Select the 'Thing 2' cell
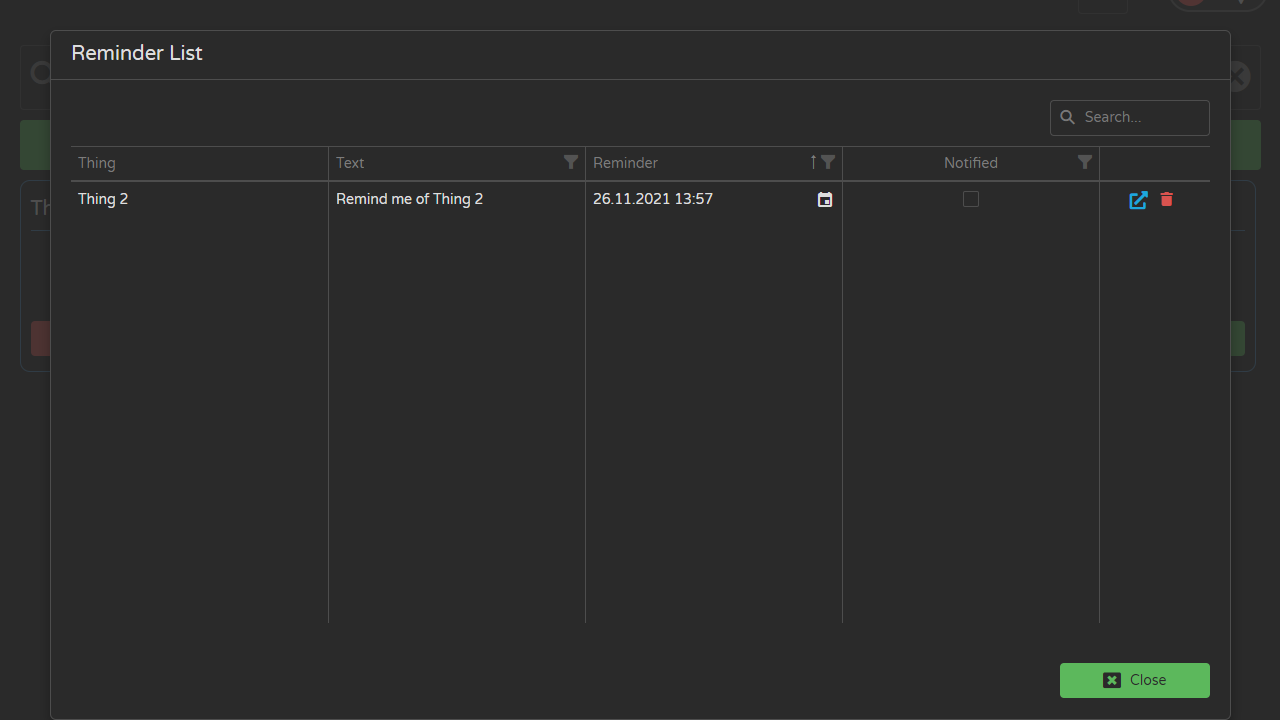 (200, 199)
